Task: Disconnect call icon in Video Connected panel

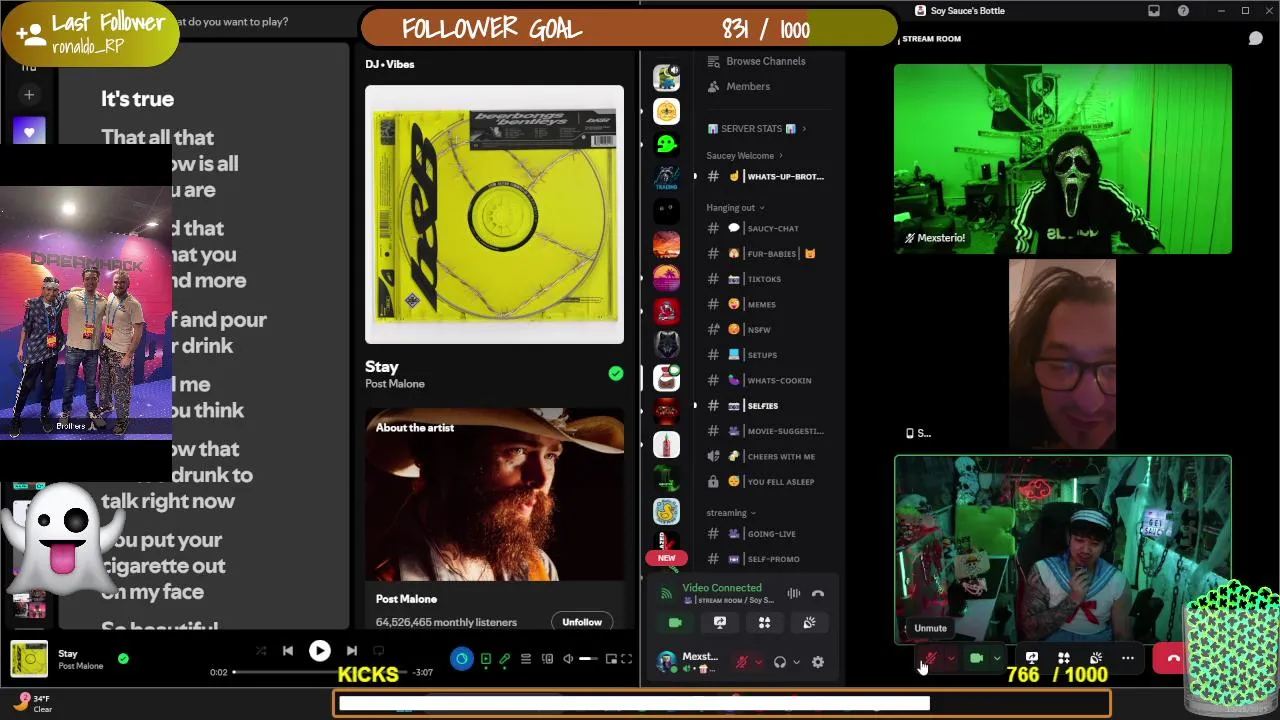Action: [x=818, y=593]
